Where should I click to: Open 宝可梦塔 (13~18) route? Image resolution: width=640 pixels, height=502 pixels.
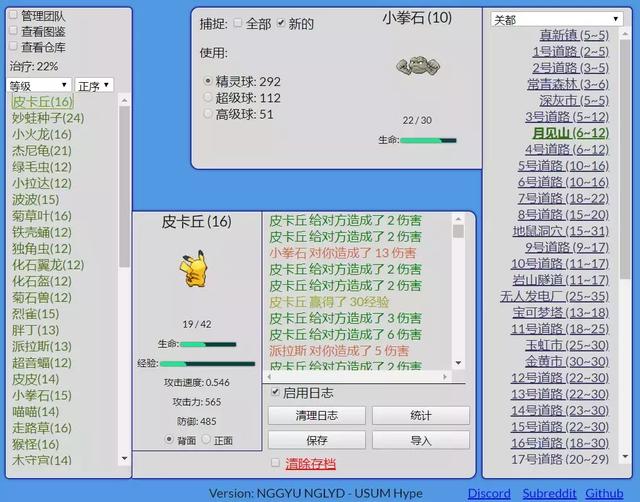click(561, 313)
